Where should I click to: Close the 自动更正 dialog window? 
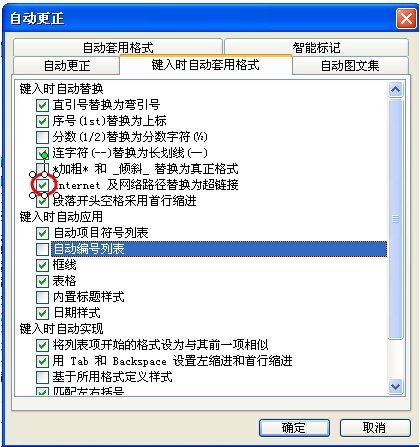406,18
